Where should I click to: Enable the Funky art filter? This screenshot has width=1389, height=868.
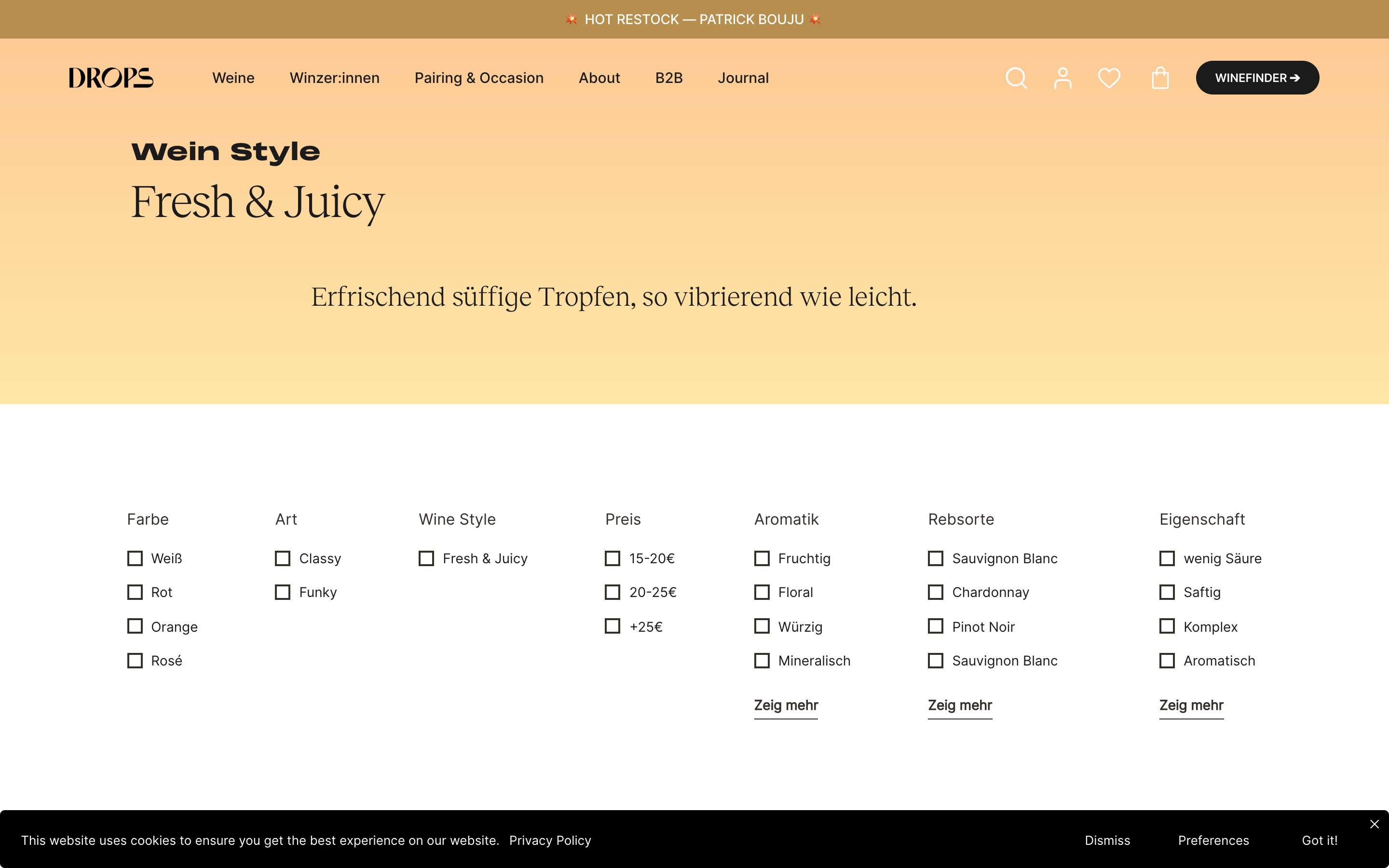tap(282, 592)
